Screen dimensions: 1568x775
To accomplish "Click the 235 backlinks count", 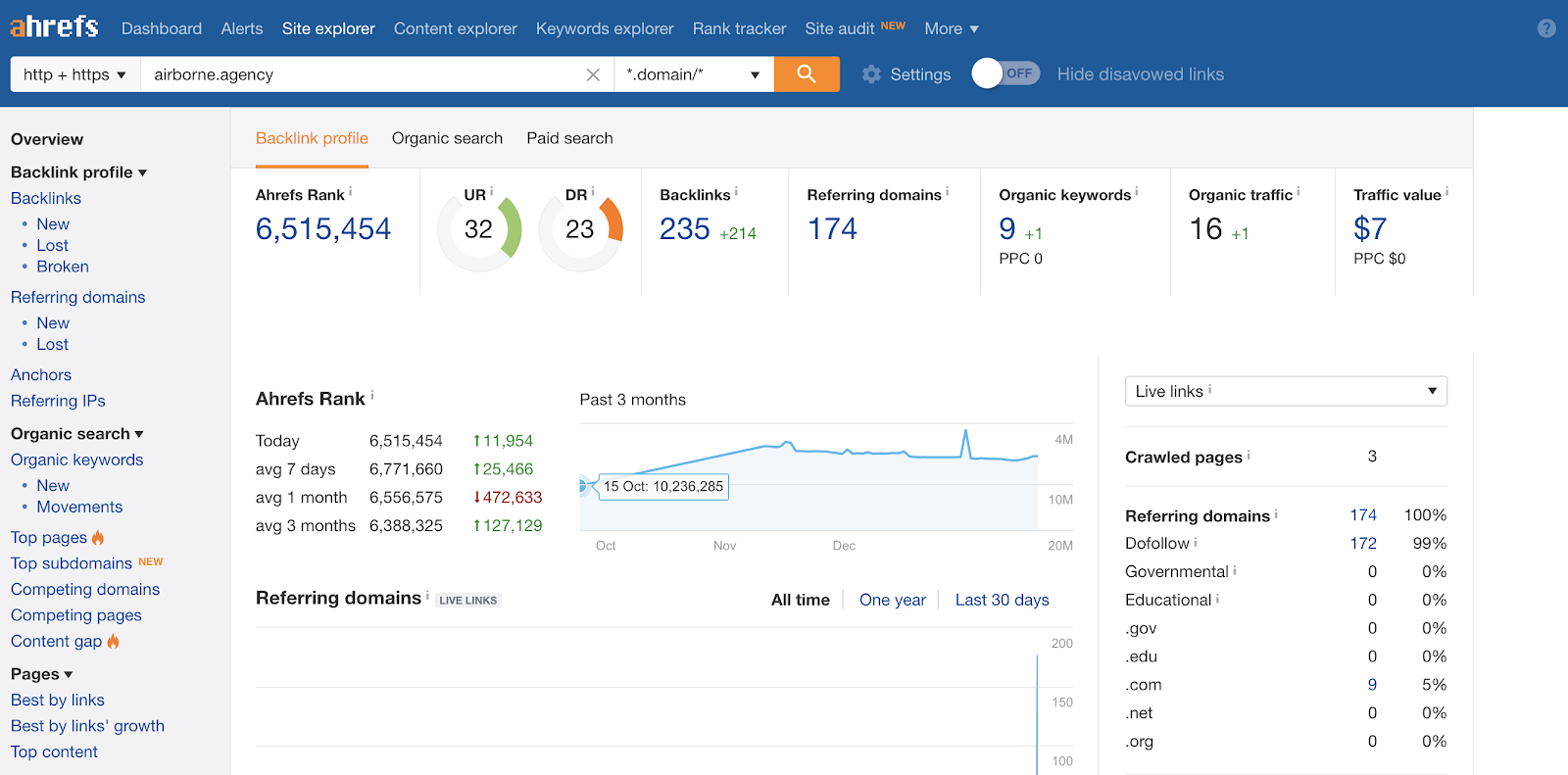I will pyautogui.click(x=684, y=229).
